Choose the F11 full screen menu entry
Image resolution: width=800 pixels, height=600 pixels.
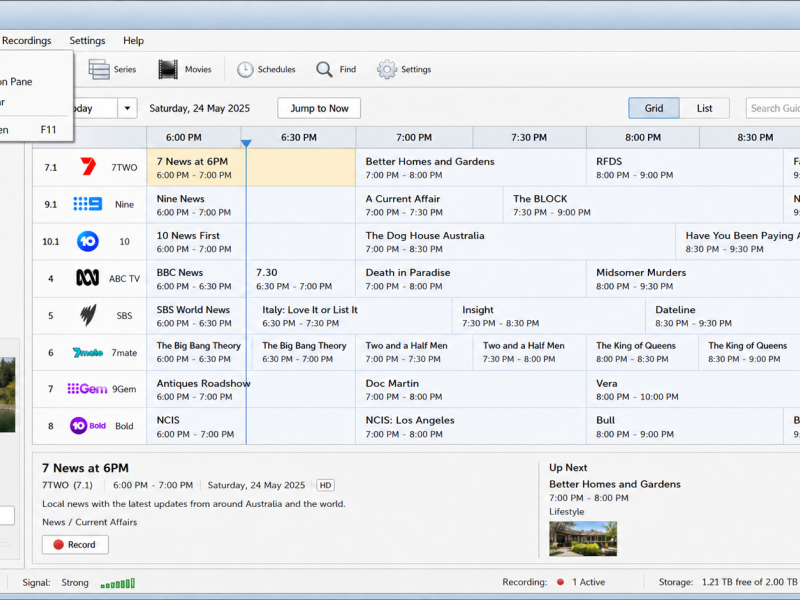pyautogui.click(x=34, y=130)
